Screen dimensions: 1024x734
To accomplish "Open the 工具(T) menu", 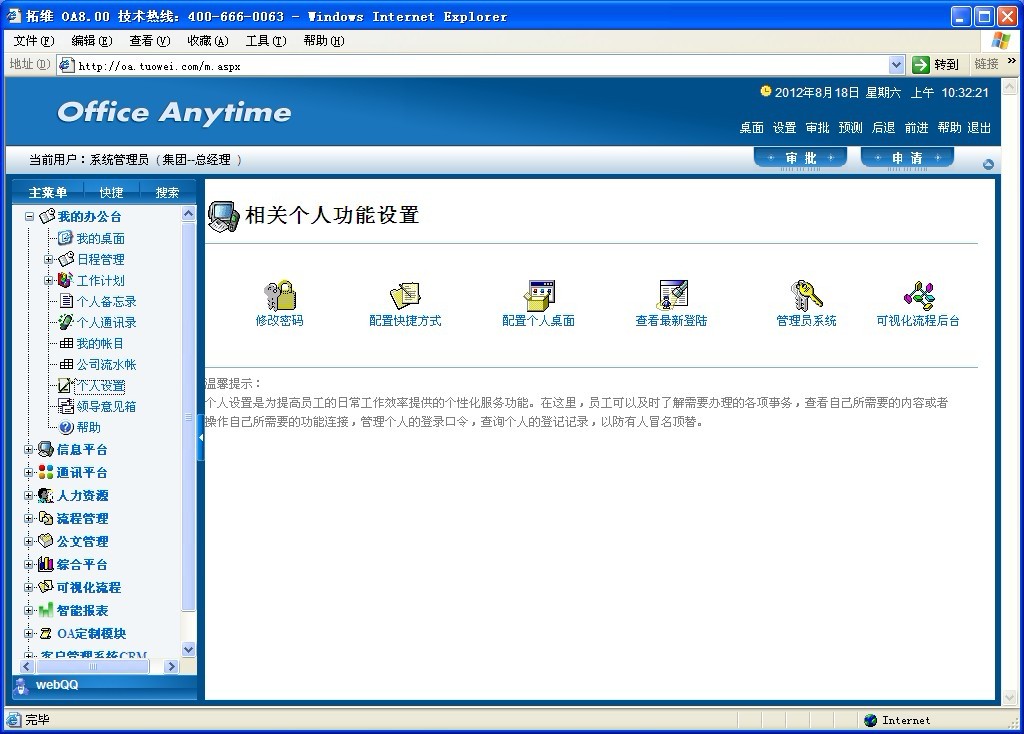I will point(265,41).
